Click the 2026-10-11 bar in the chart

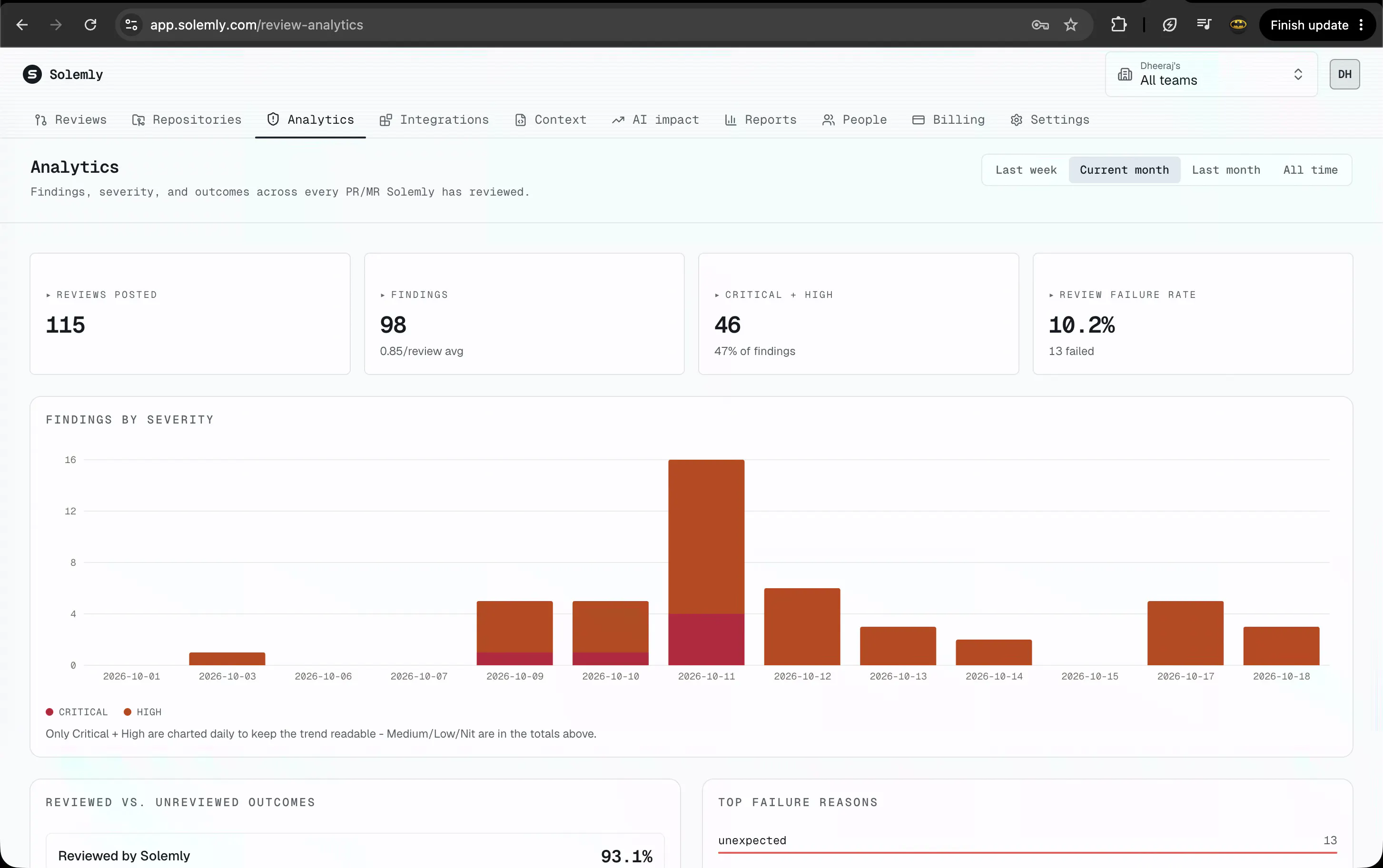click(706, 562)
